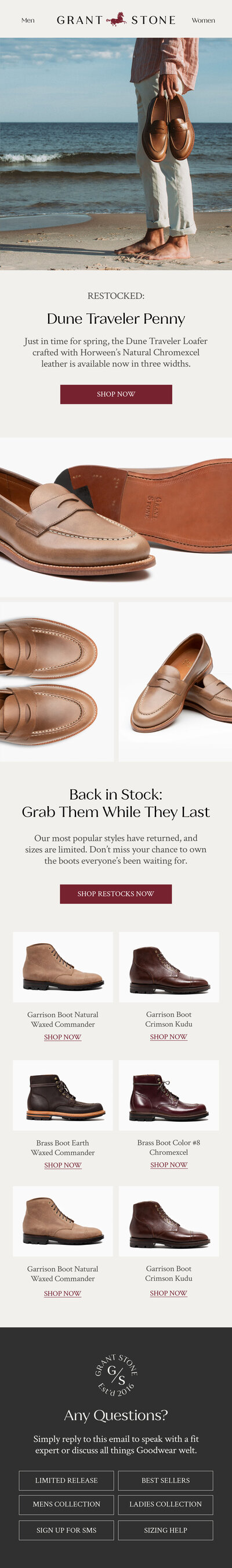The image size is (232, 1568).
Task: Click the Dune Traveler Penny heading
Action: 116,319
